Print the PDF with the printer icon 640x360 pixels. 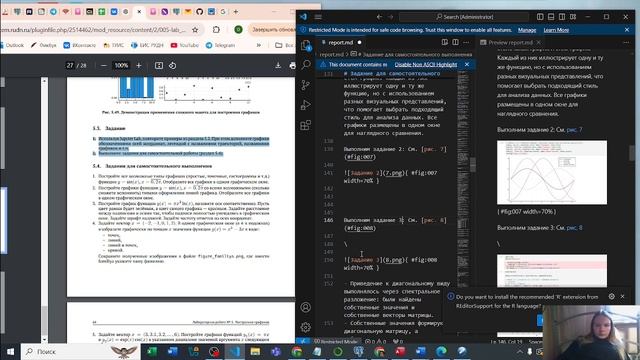pos(292,65)
